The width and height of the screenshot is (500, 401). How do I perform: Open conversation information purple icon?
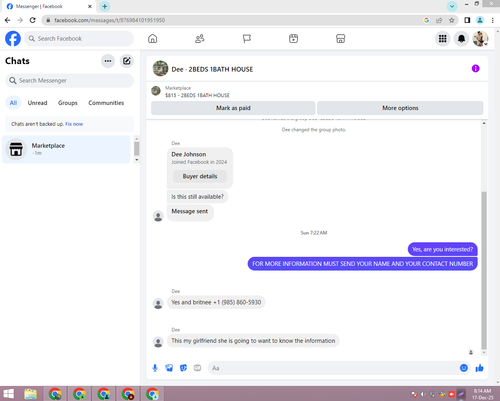click(x=475, y=68)
